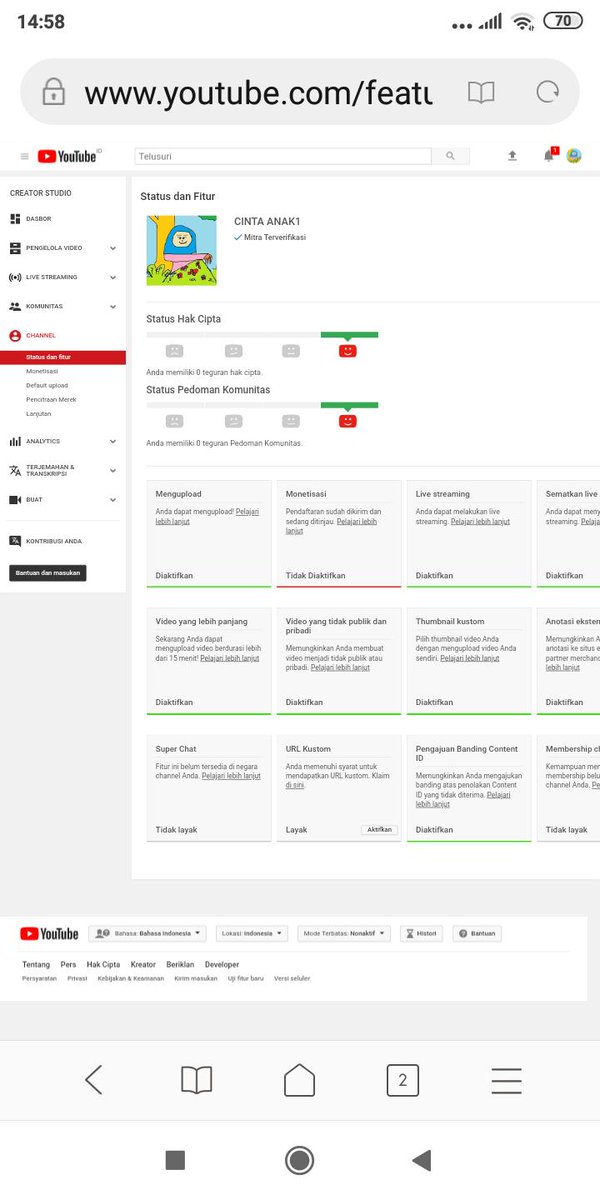Reload the page with refresh icon
The image size is (600, 1200).
point(547,93)
